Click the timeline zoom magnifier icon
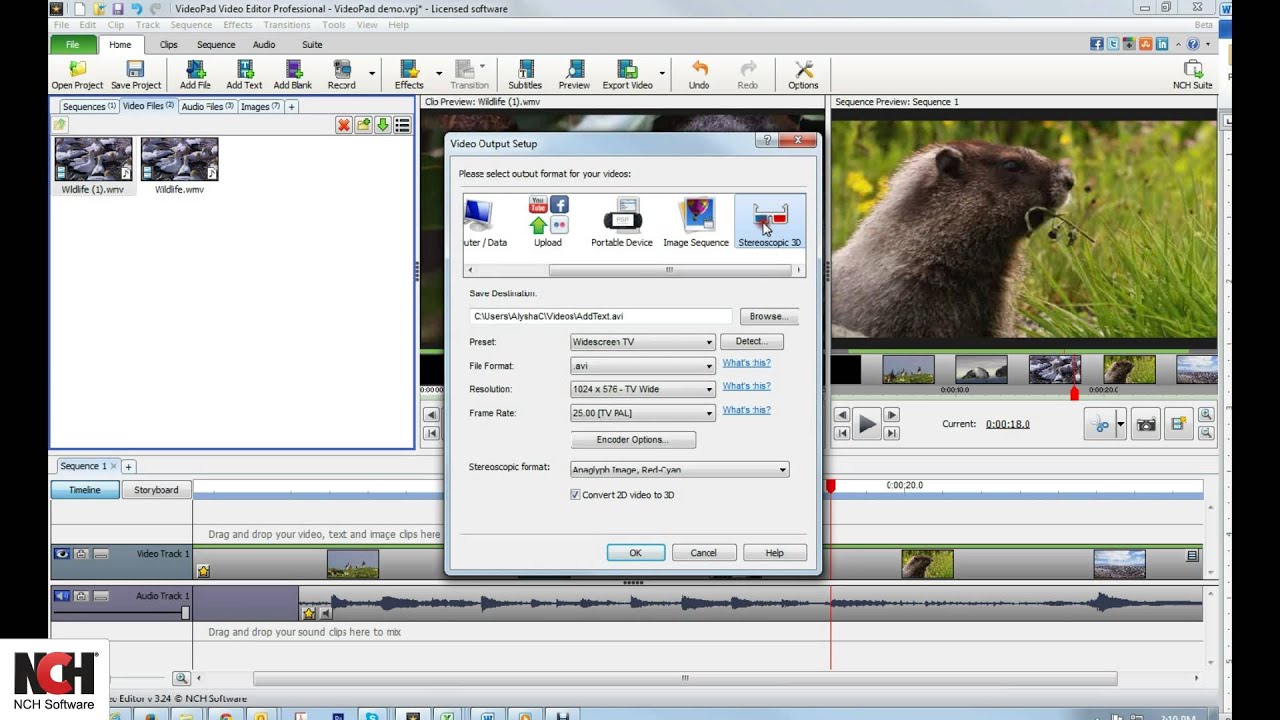1280x720 pixels. [181, 678]
